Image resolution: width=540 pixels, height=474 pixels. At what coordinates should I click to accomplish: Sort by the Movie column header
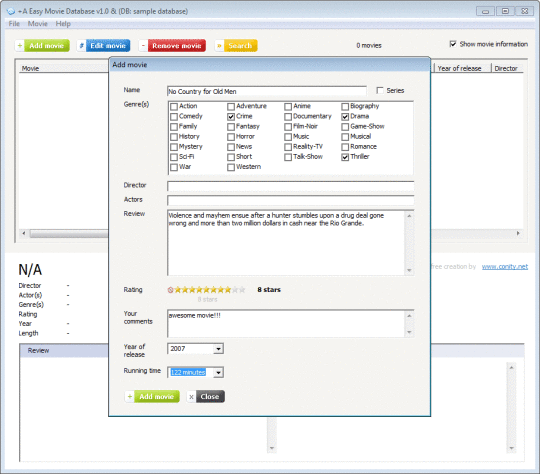tap(64, 68)
